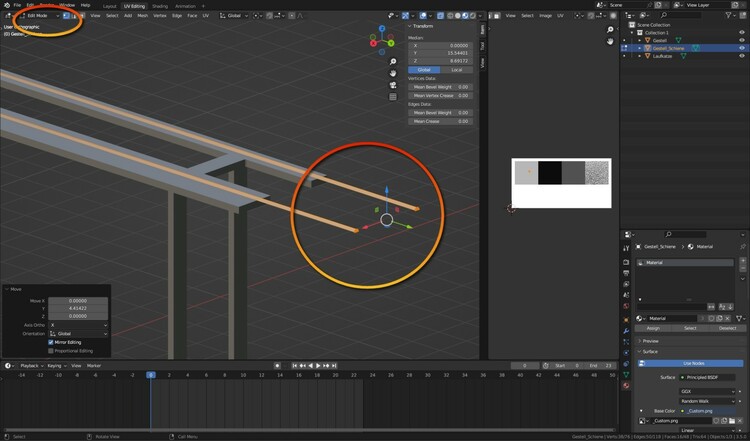Viewport: 750px width, 441px height.
Task: Enable the Proportional Editing checkbox
Action: [52, 351]
